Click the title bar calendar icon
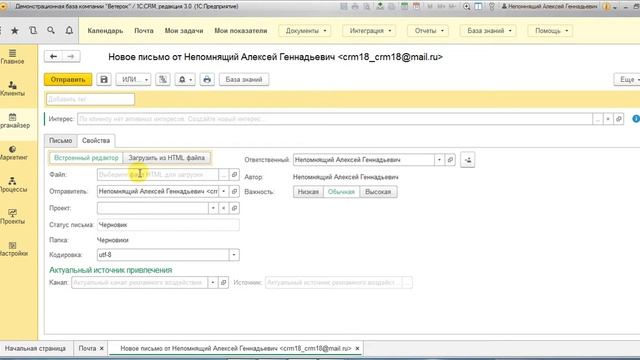Screen dimensions: 640x360 416,7
